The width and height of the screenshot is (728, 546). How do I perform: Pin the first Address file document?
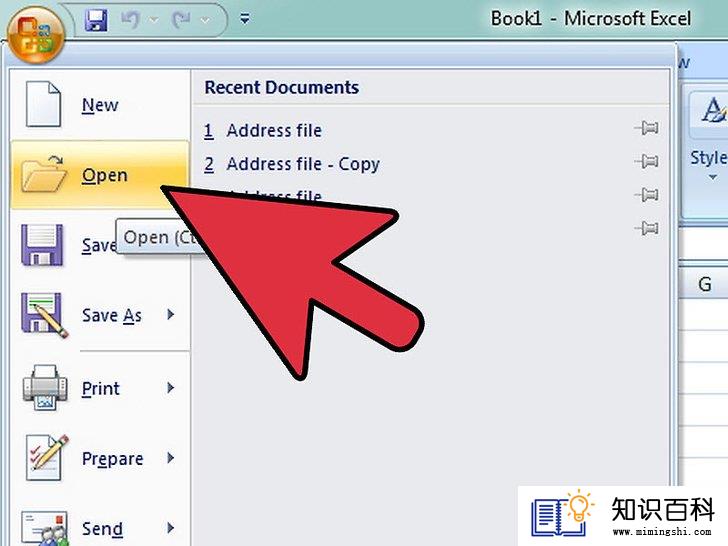tap(647, 127)
